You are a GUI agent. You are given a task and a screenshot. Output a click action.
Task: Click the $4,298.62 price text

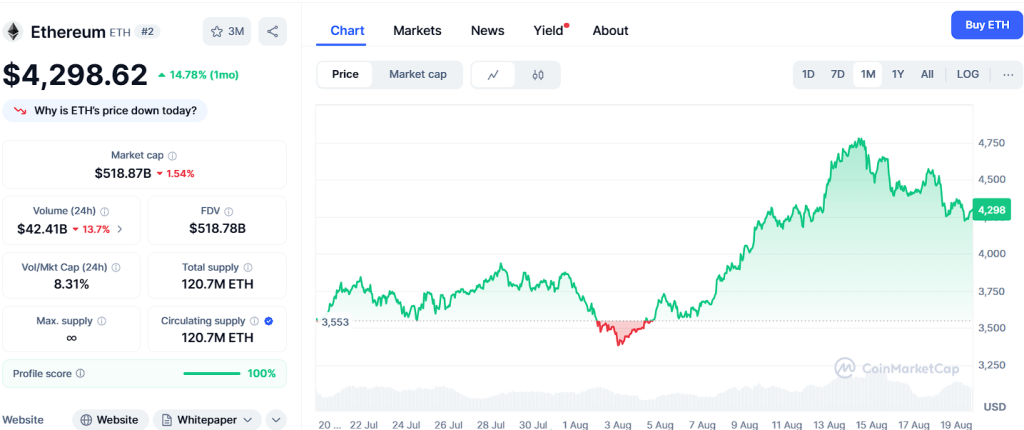point(75,74)
